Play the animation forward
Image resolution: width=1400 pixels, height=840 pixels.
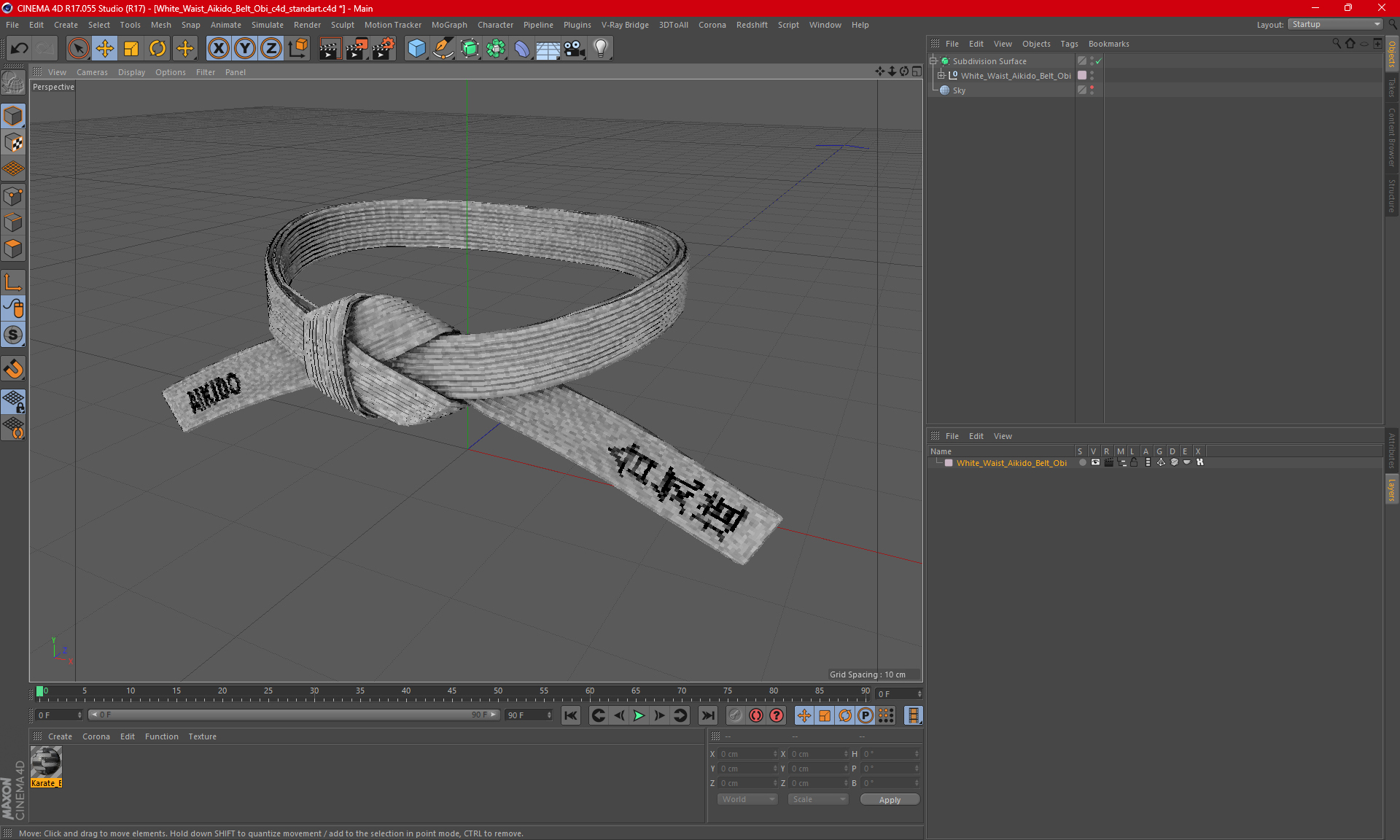click(639, 716)
